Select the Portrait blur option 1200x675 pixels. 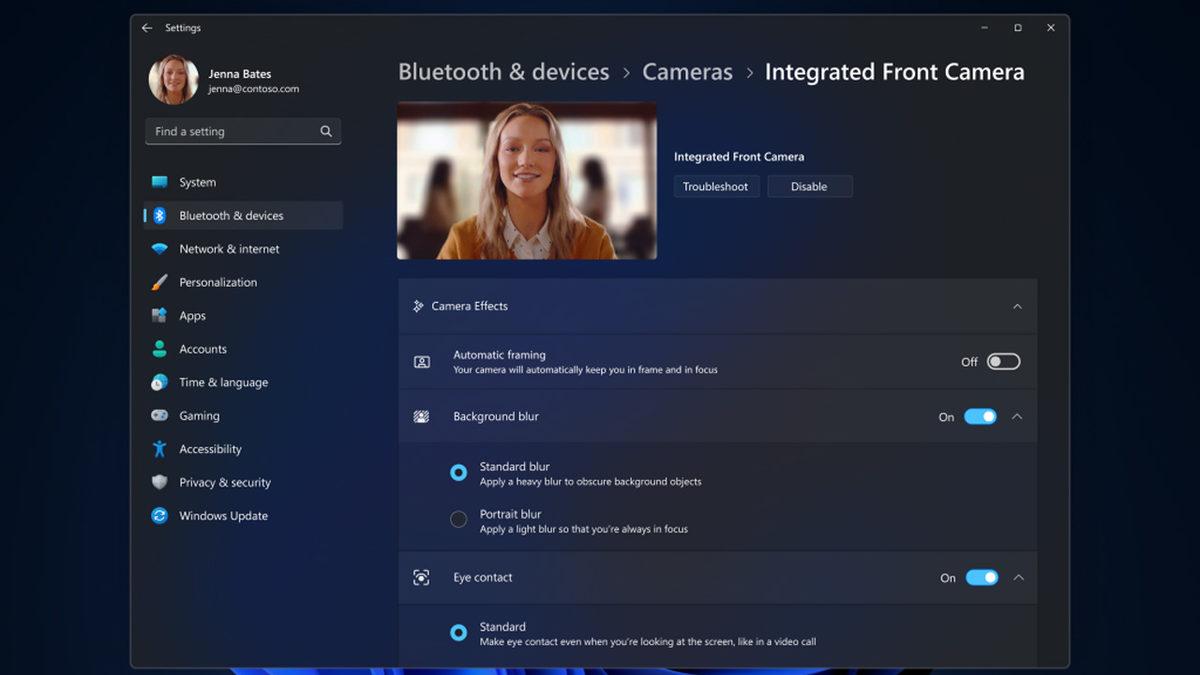pos(458,519)
